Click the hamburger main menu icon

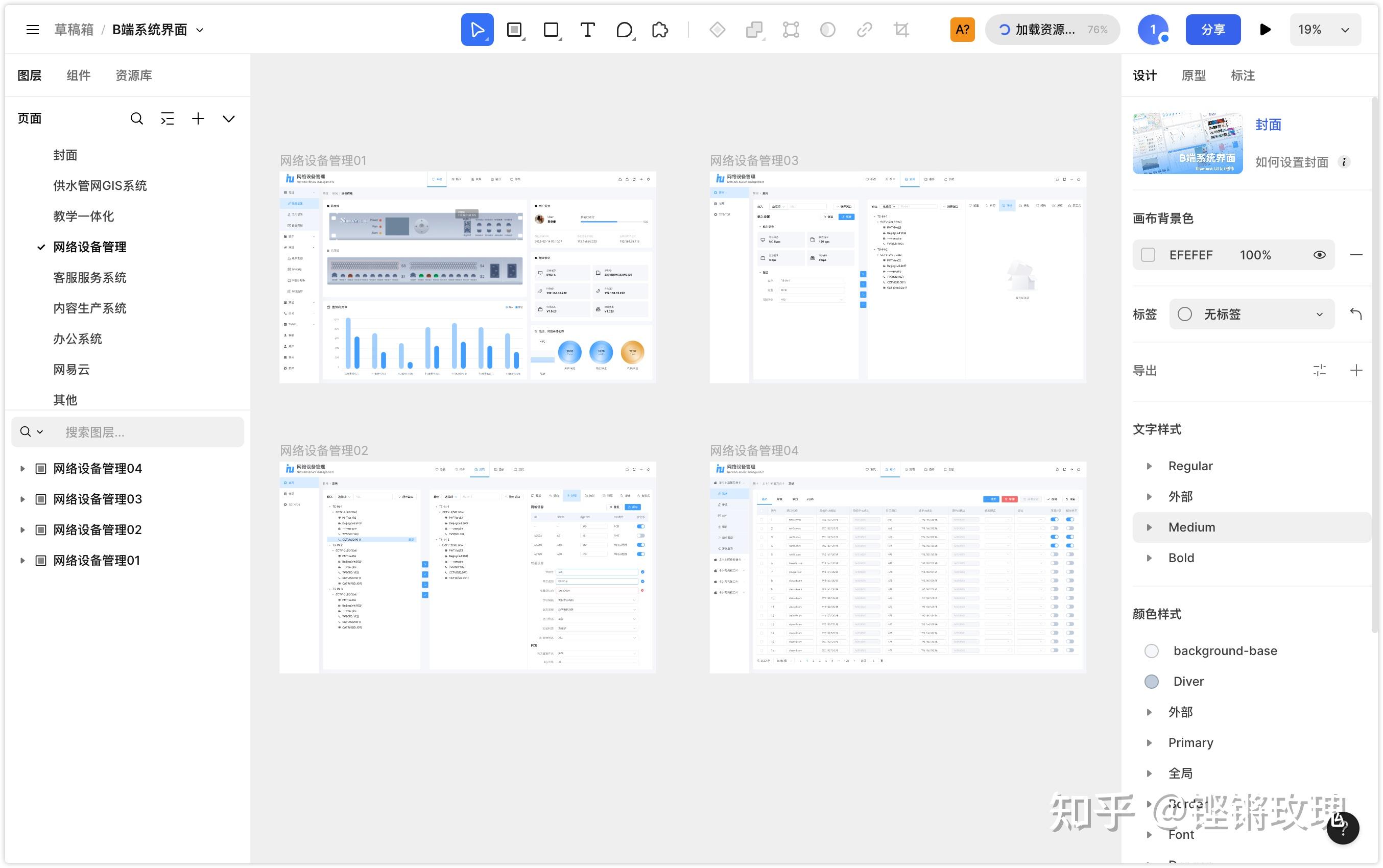pyautogui.click(x=33, y=30)
